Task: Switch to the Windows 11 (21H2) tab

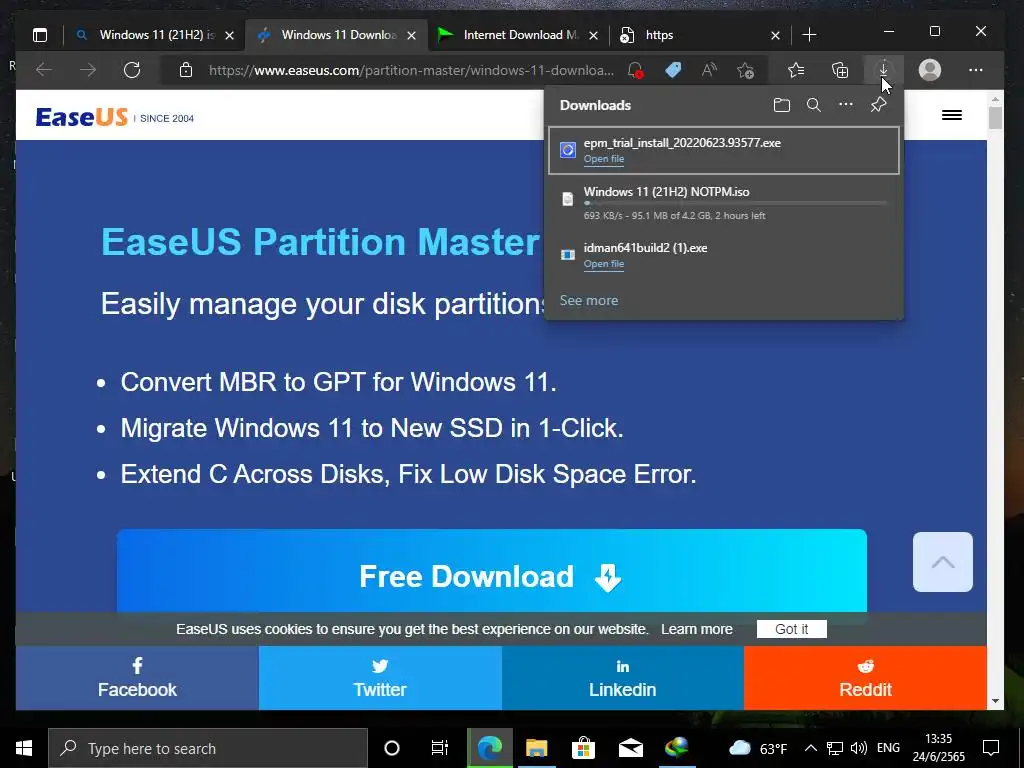Action: 155,35
